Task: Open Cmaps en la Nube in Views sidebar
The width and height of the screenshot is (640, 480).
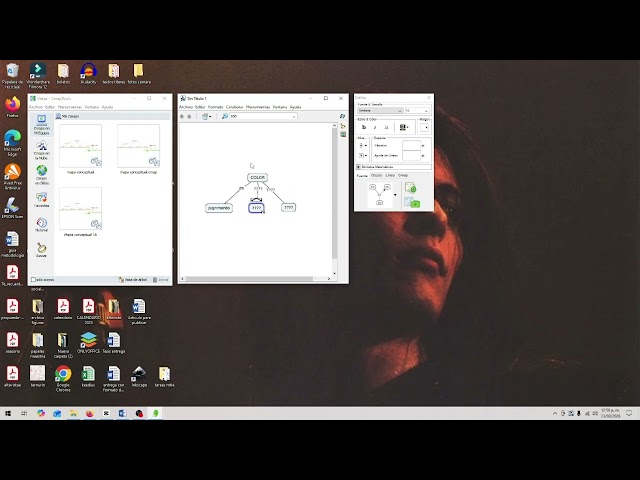Action: coord(41,150)
